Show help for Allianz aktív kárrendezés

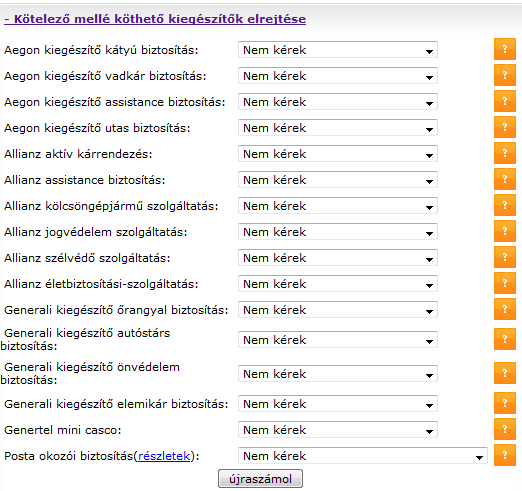pos(505,153)
